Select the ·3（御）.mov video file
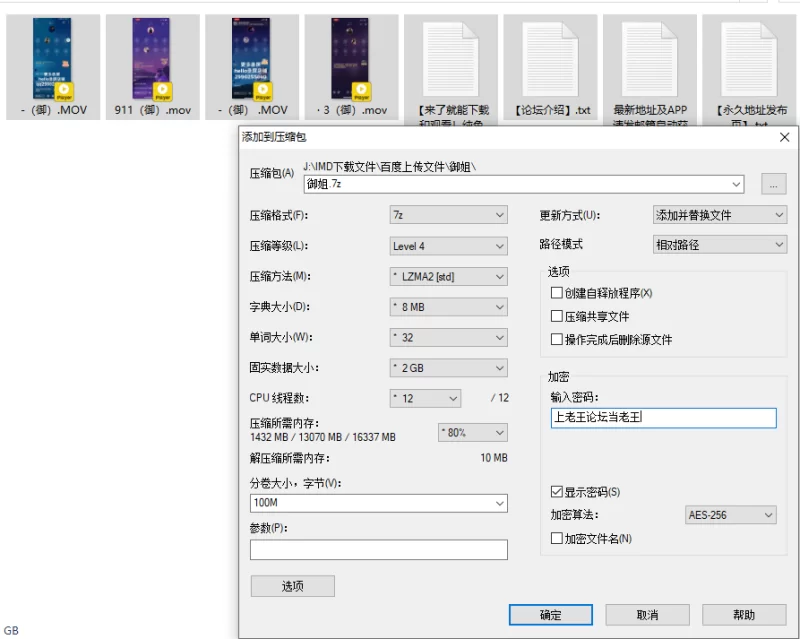The image size is (800, 639). pos(352,58)
